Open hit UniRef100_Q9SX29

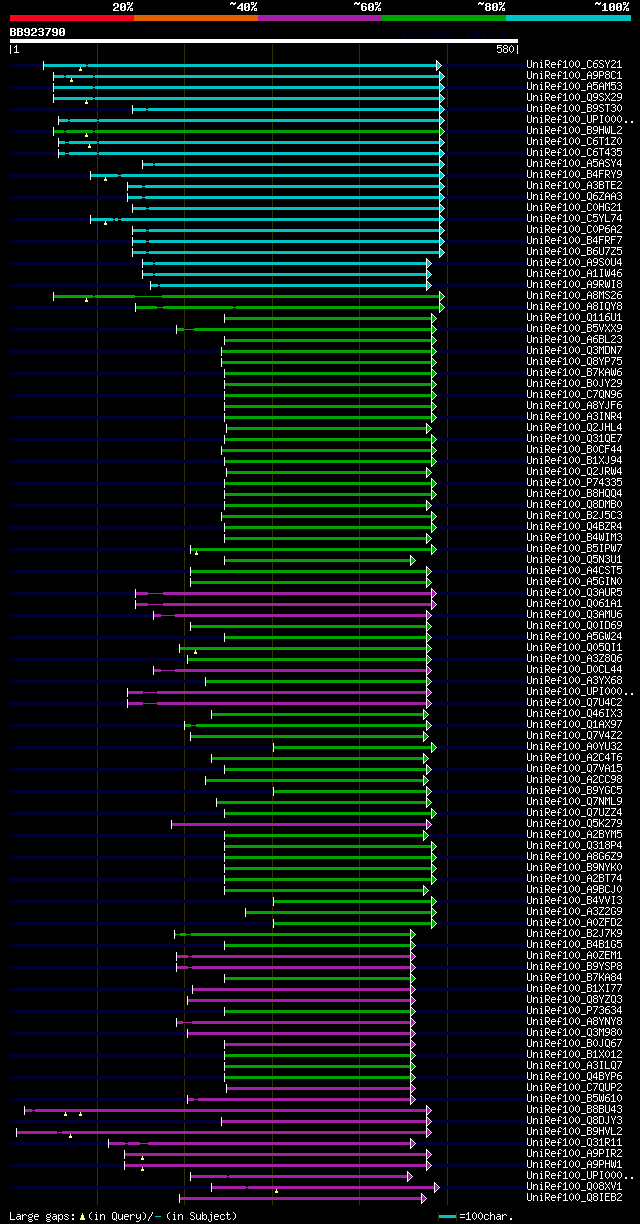[574, 97]
